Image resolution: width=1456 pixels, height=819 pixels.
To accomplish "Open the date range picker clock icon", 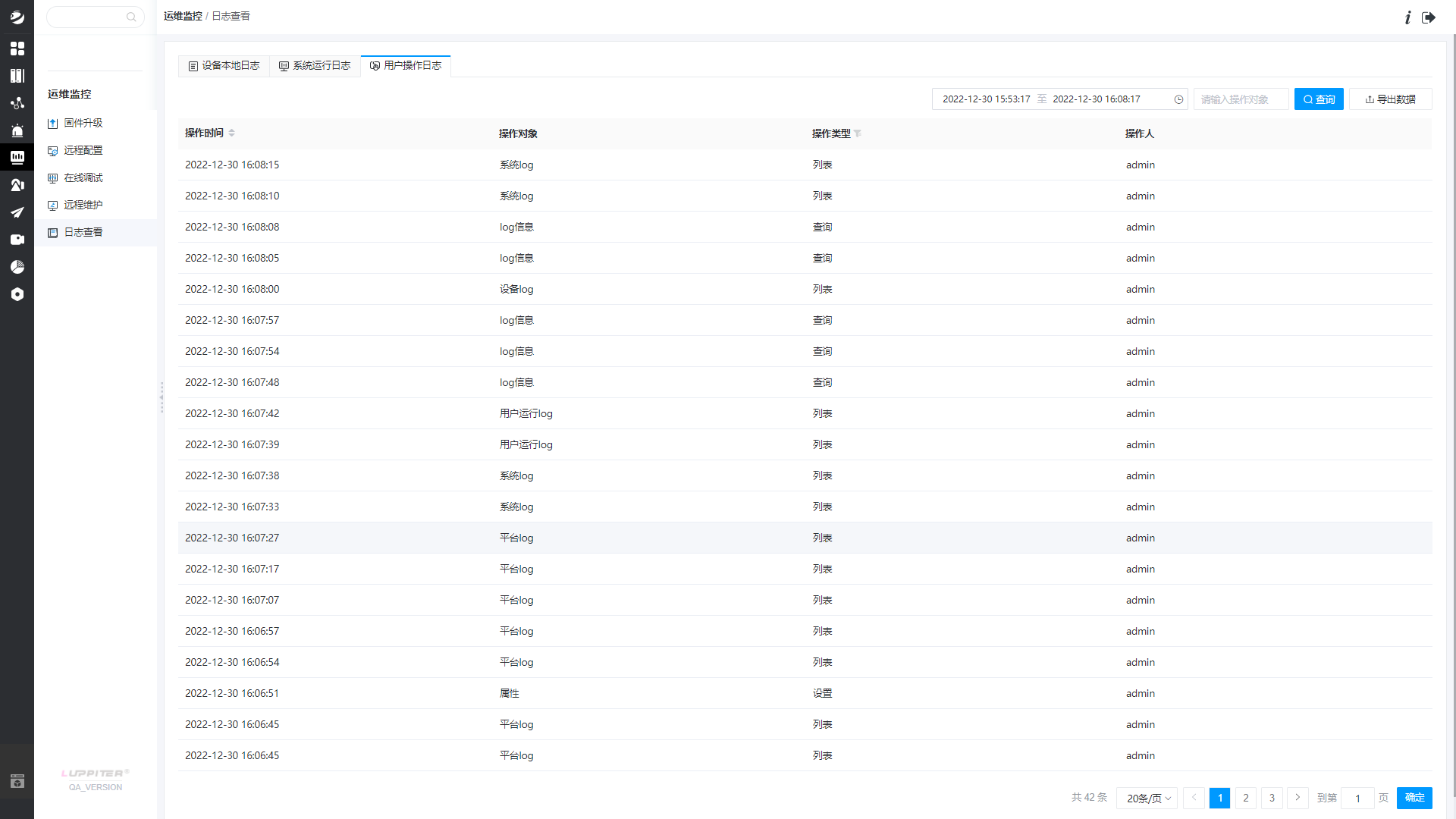I will point(1178,99).
